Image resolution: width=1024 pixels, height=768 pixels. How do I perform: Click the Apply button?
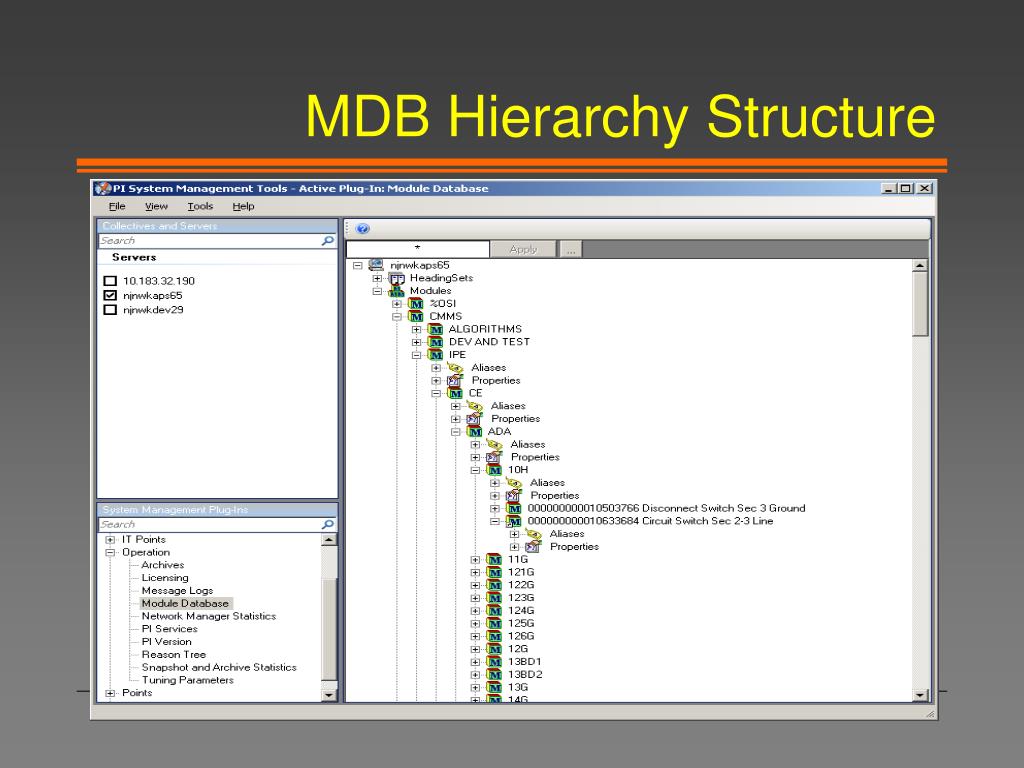coord(523,249)
